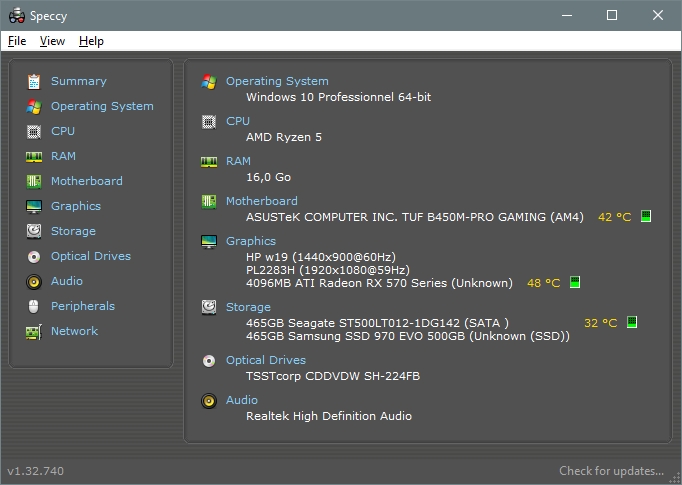The height and width of the screenshot is (485, 682).
Task: Click the Speccy app icon in title bar
Action: tap(17, 16)
